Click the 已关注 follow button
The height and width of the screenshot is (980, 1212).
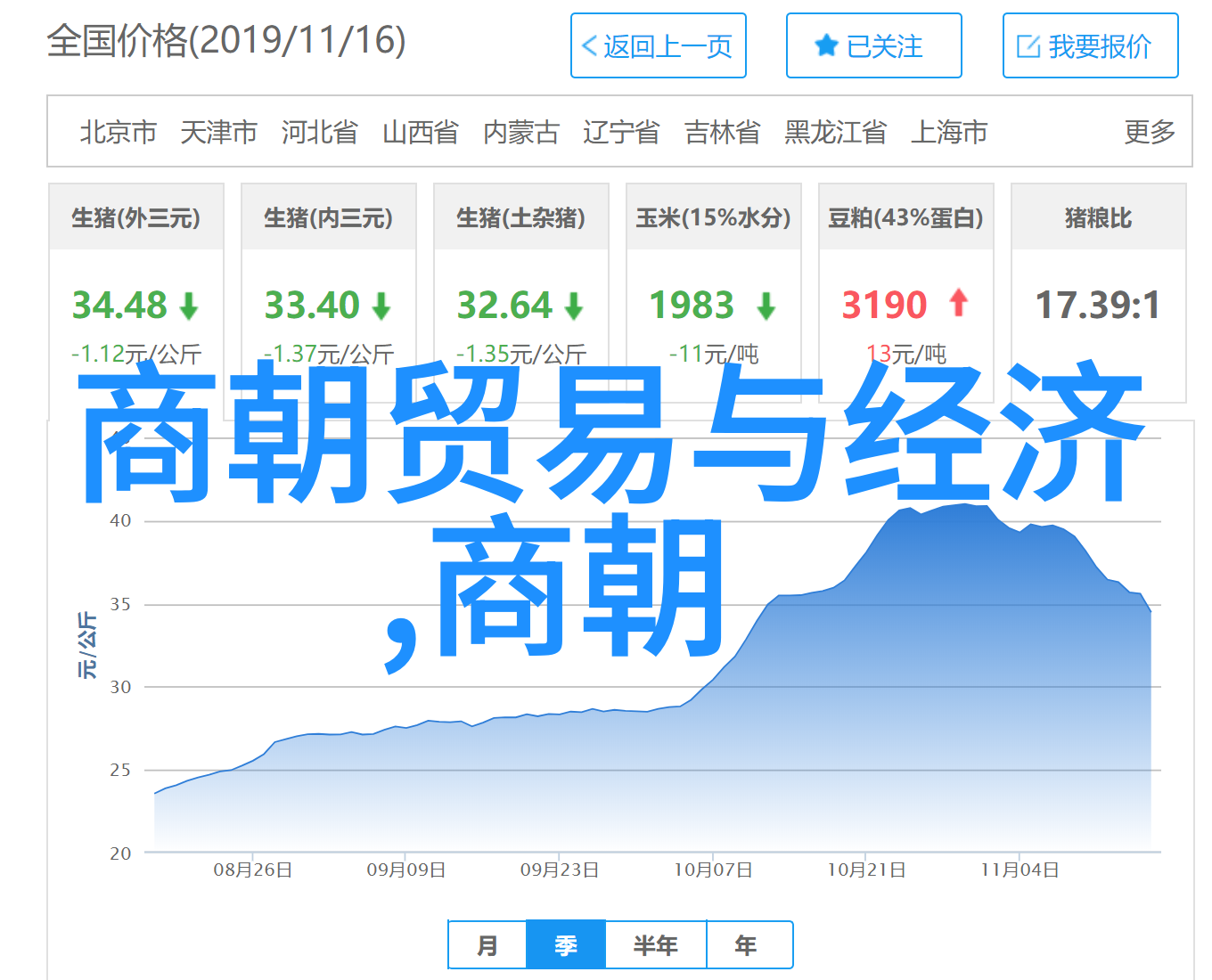874,45
